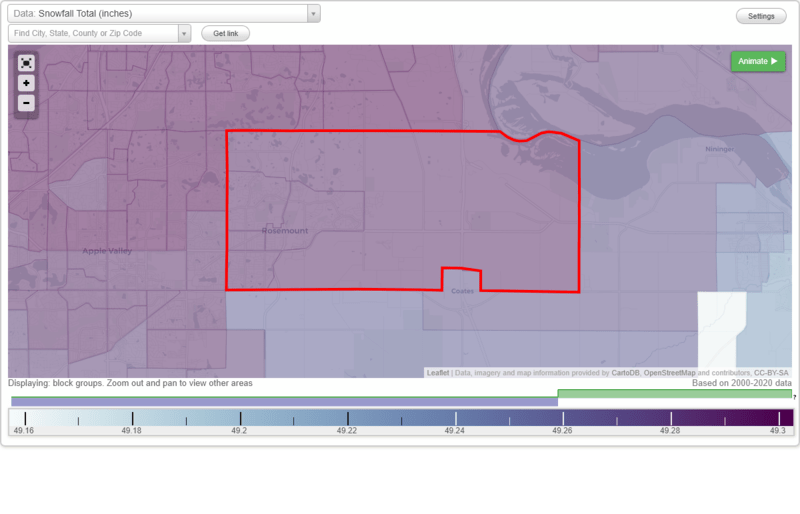Open the Data Snowfall Total dropdown arrow

coord(314,14)
